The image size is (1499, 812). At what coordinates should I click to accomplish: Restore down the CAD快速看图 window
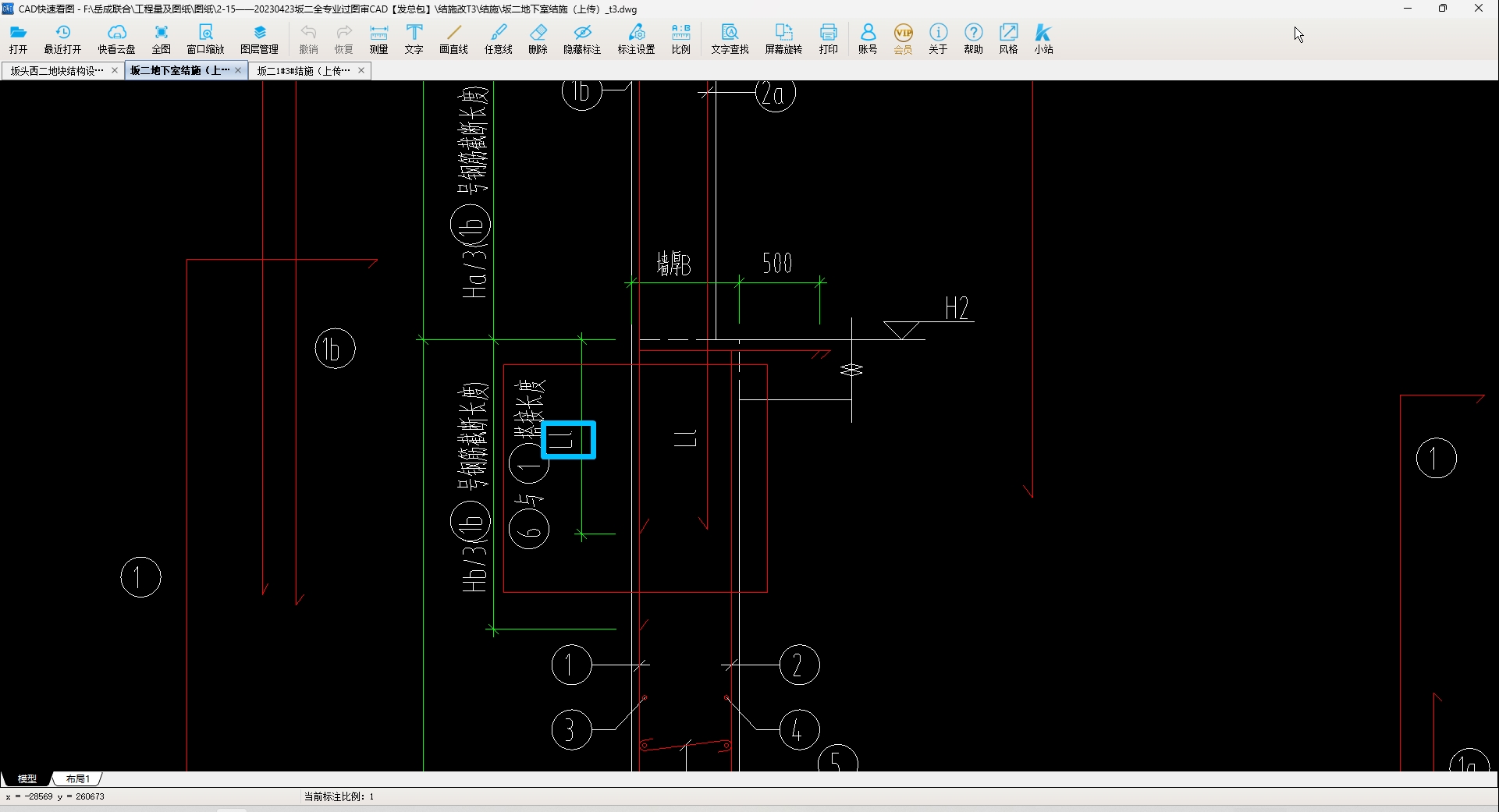click(x=1443, y=9)
